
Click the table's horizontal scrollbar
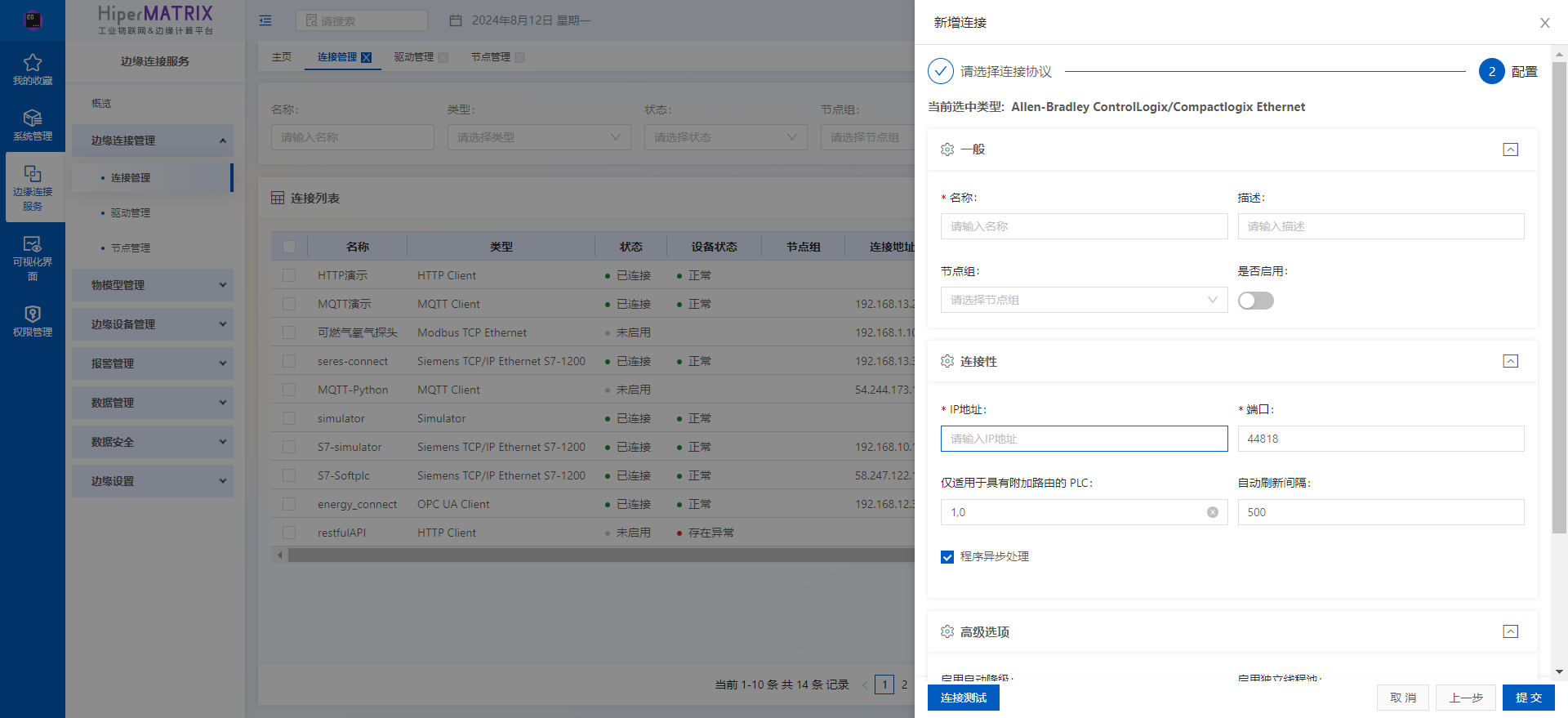click(600, 555)
